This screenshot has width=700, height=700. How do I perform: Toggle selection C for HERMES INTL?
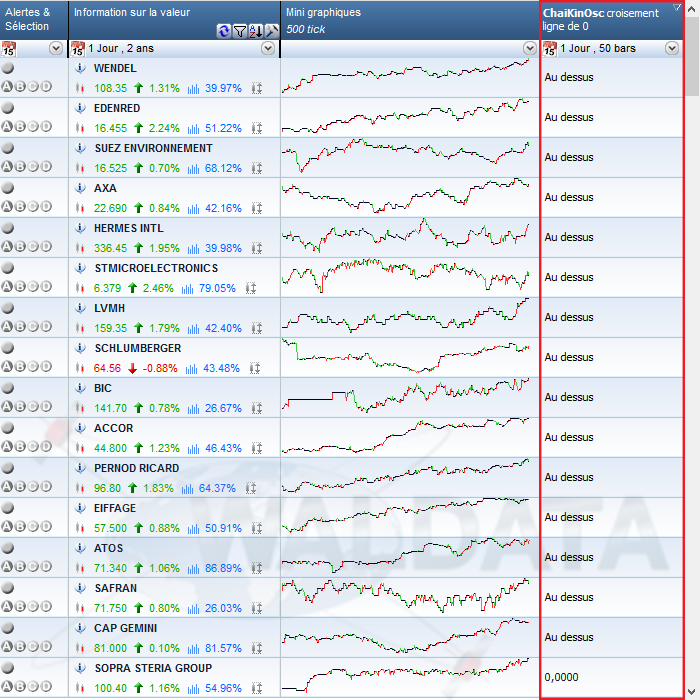33,246
